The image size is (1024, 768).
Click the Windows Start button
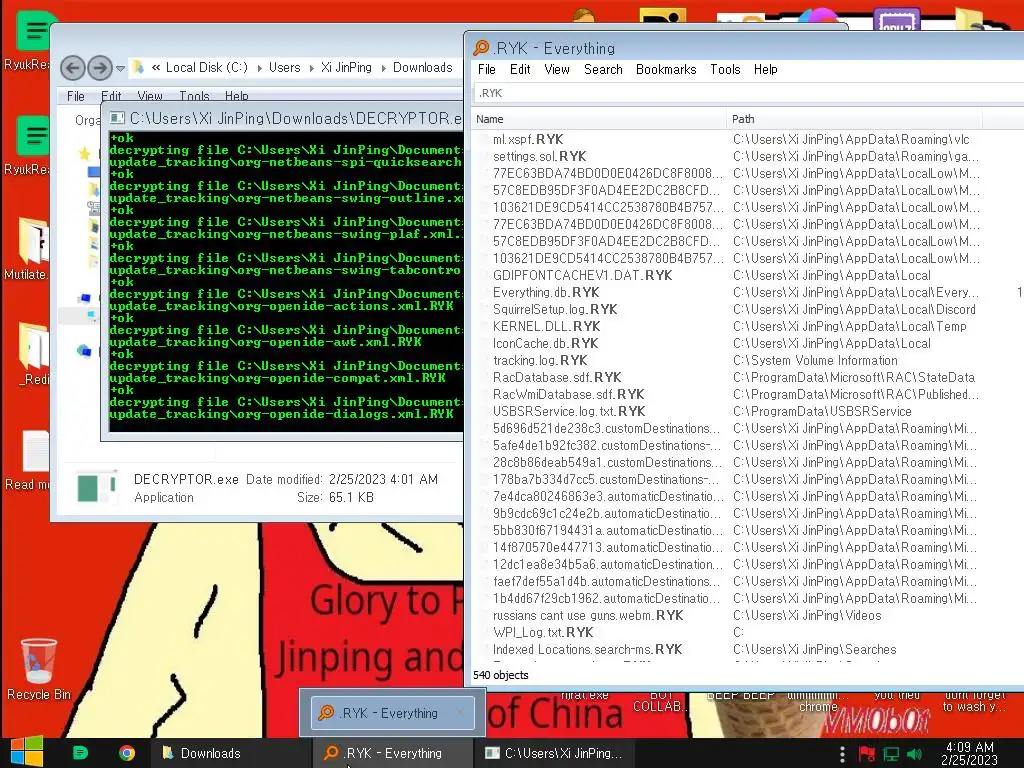[x=26, y=752]
